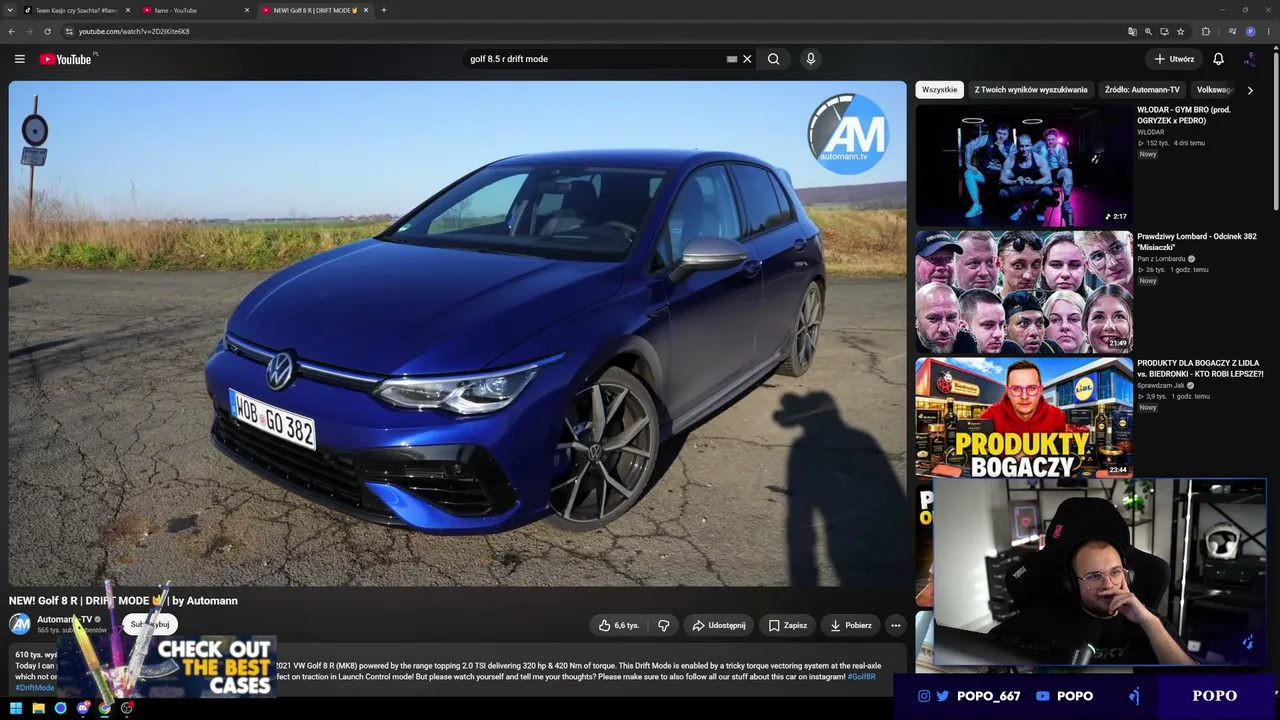
Task: Open 'WŁODAR - GYM BRO' video title
Action: [1184, 115]
